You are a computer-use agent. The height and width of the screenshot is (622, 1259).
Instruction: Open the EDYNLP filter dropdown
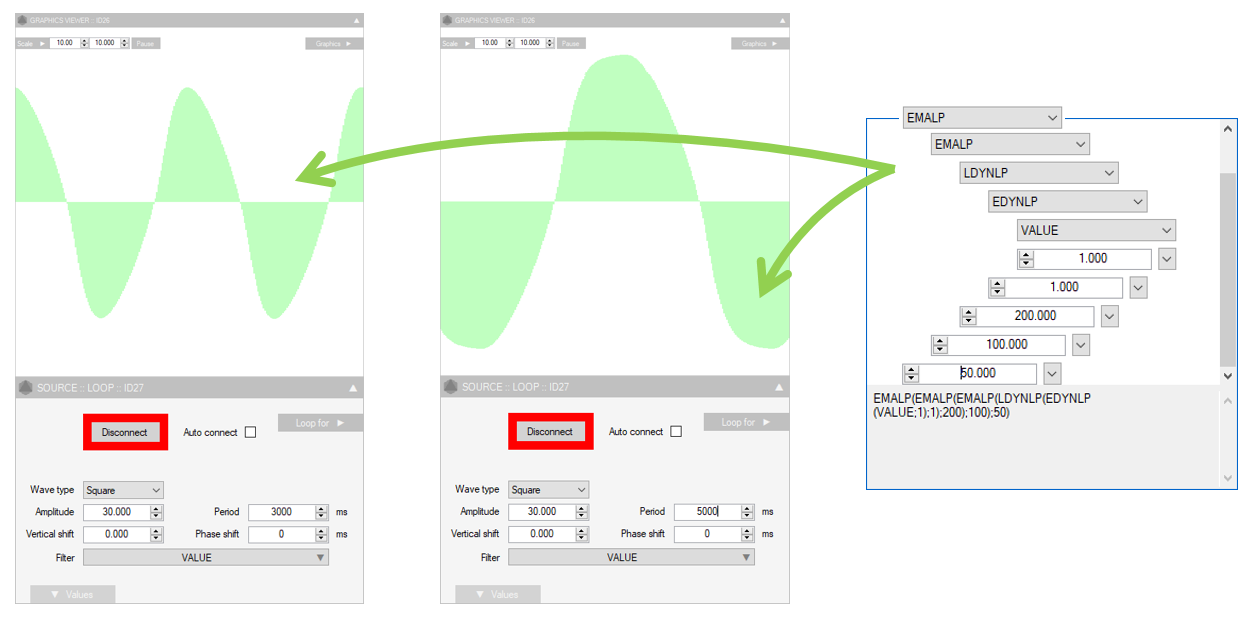(1067, 201)
